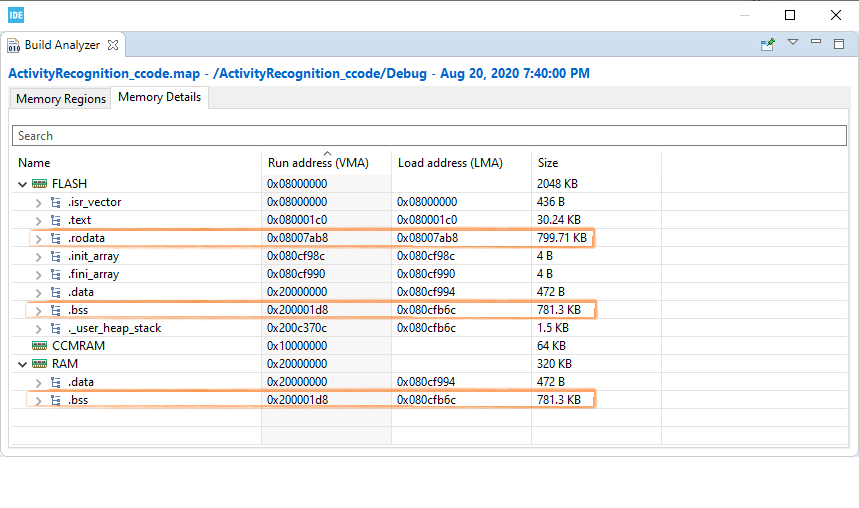Image resolution: width=859 pixels, height=508 pixels.
Task: Select the Memory Details tab
Action: (x=159, y=98)
